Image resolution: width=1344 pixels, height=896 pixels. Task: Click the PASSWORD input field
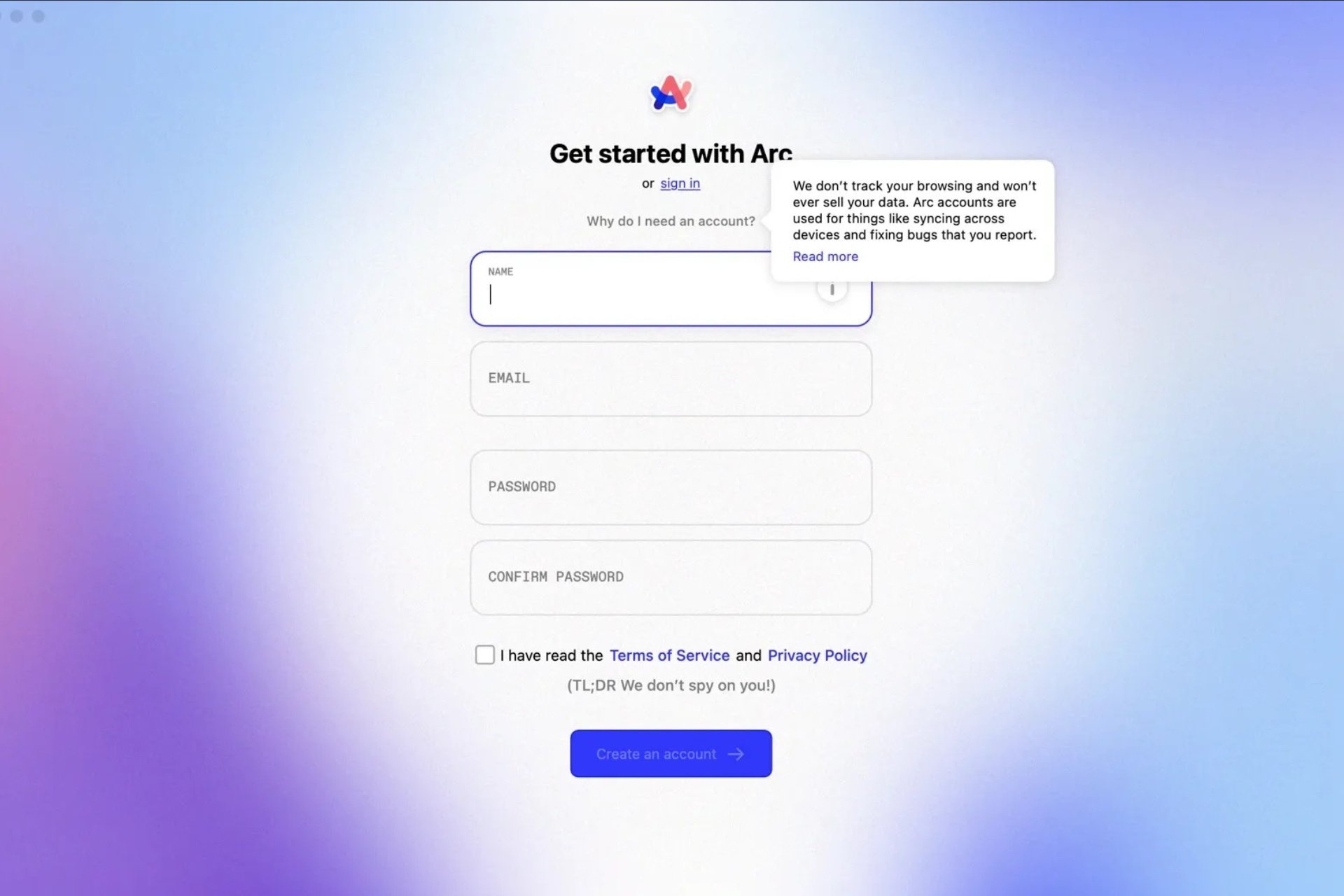click(671, 487)
